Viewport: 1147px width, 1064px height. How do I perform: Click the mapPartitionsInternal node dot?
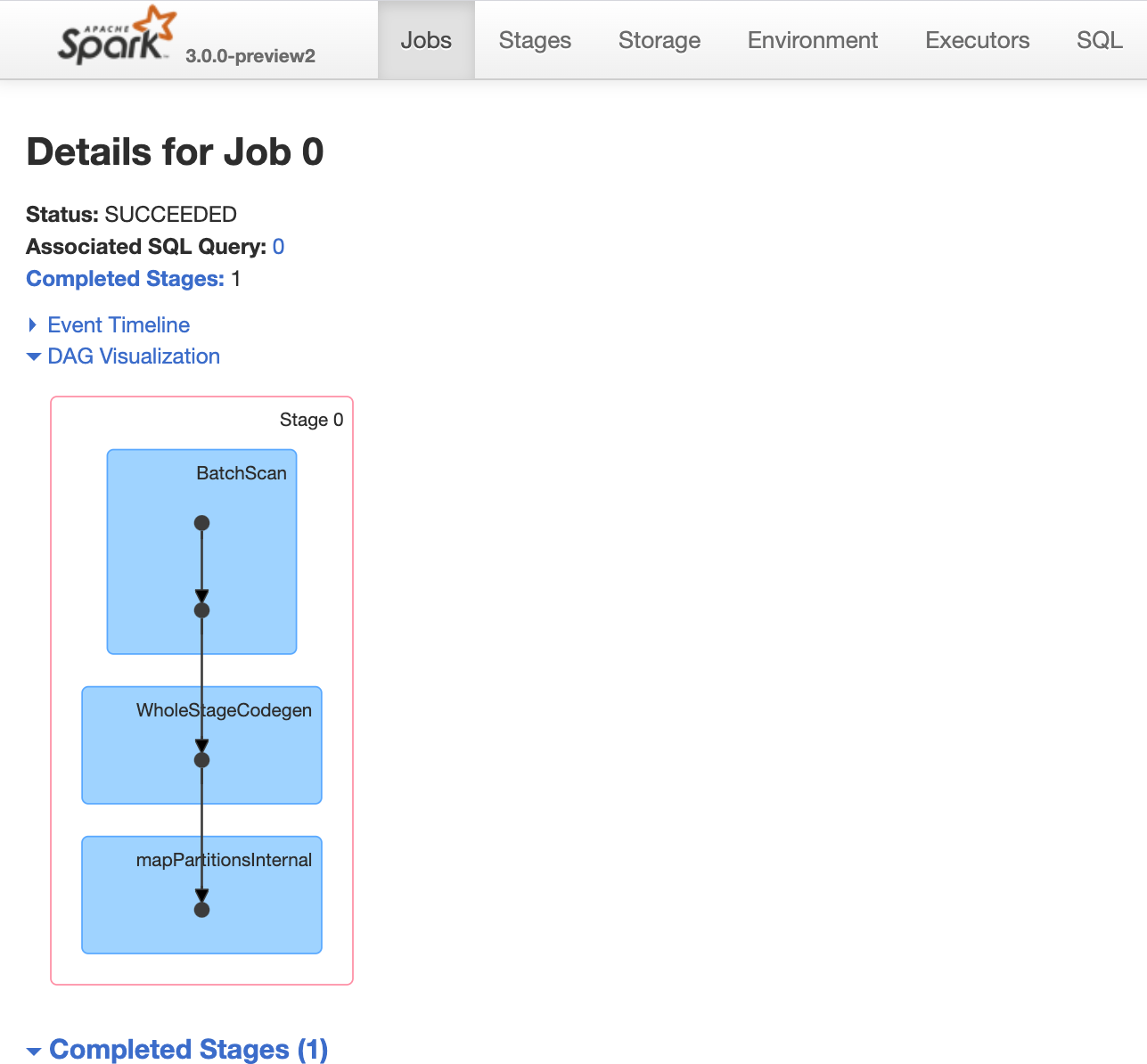[202, 910]
